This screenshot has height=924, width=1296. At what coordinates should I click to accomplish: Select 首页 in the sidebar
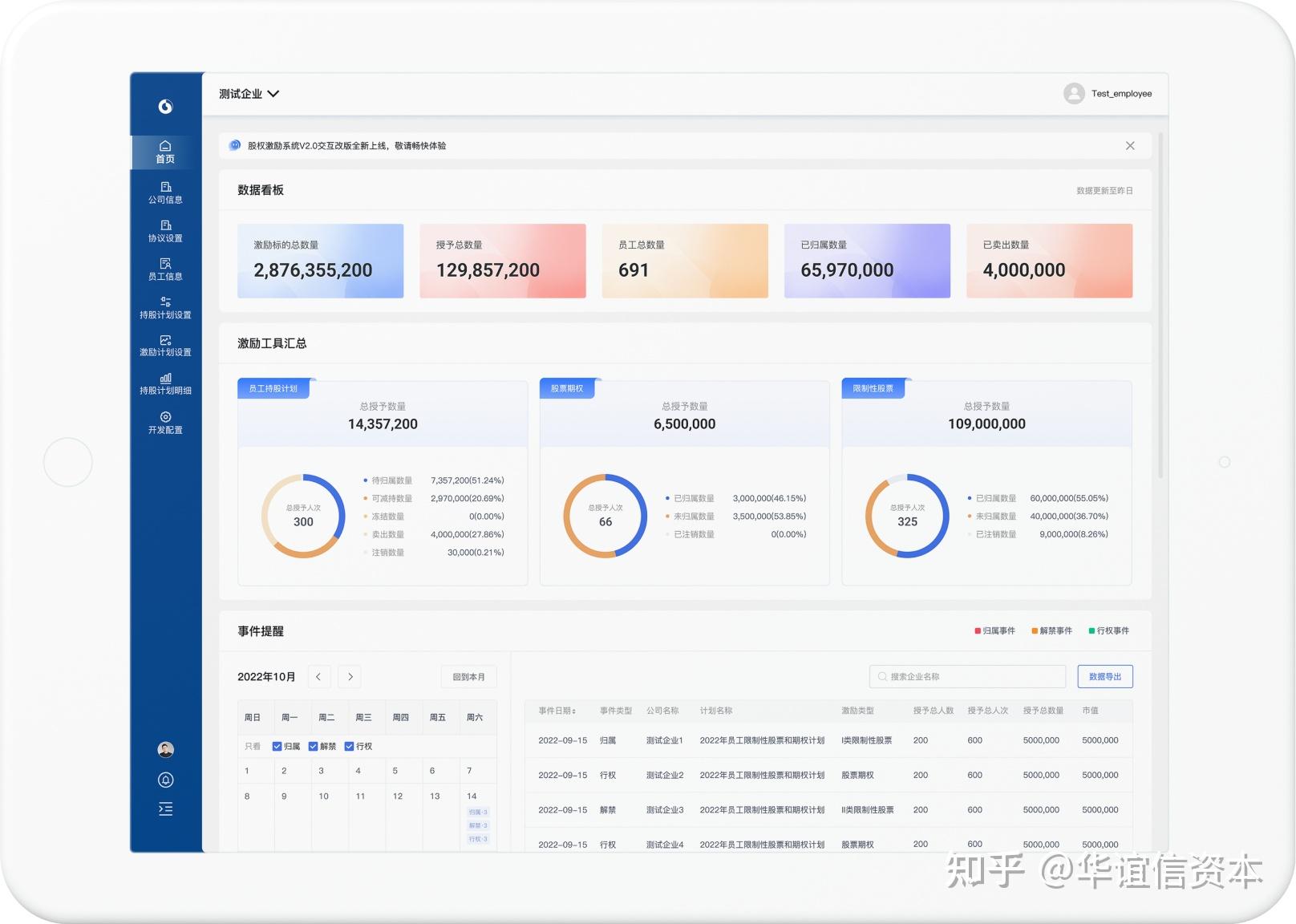point(165,152)
